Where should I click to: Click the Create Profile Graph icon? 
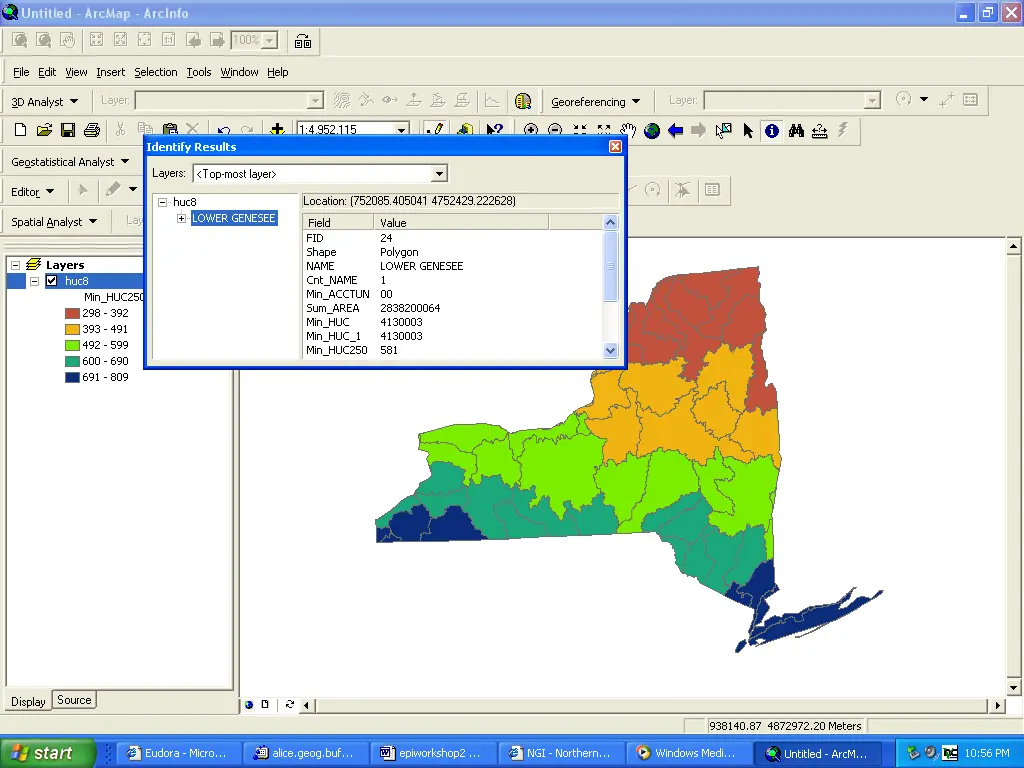pos(492,100)
